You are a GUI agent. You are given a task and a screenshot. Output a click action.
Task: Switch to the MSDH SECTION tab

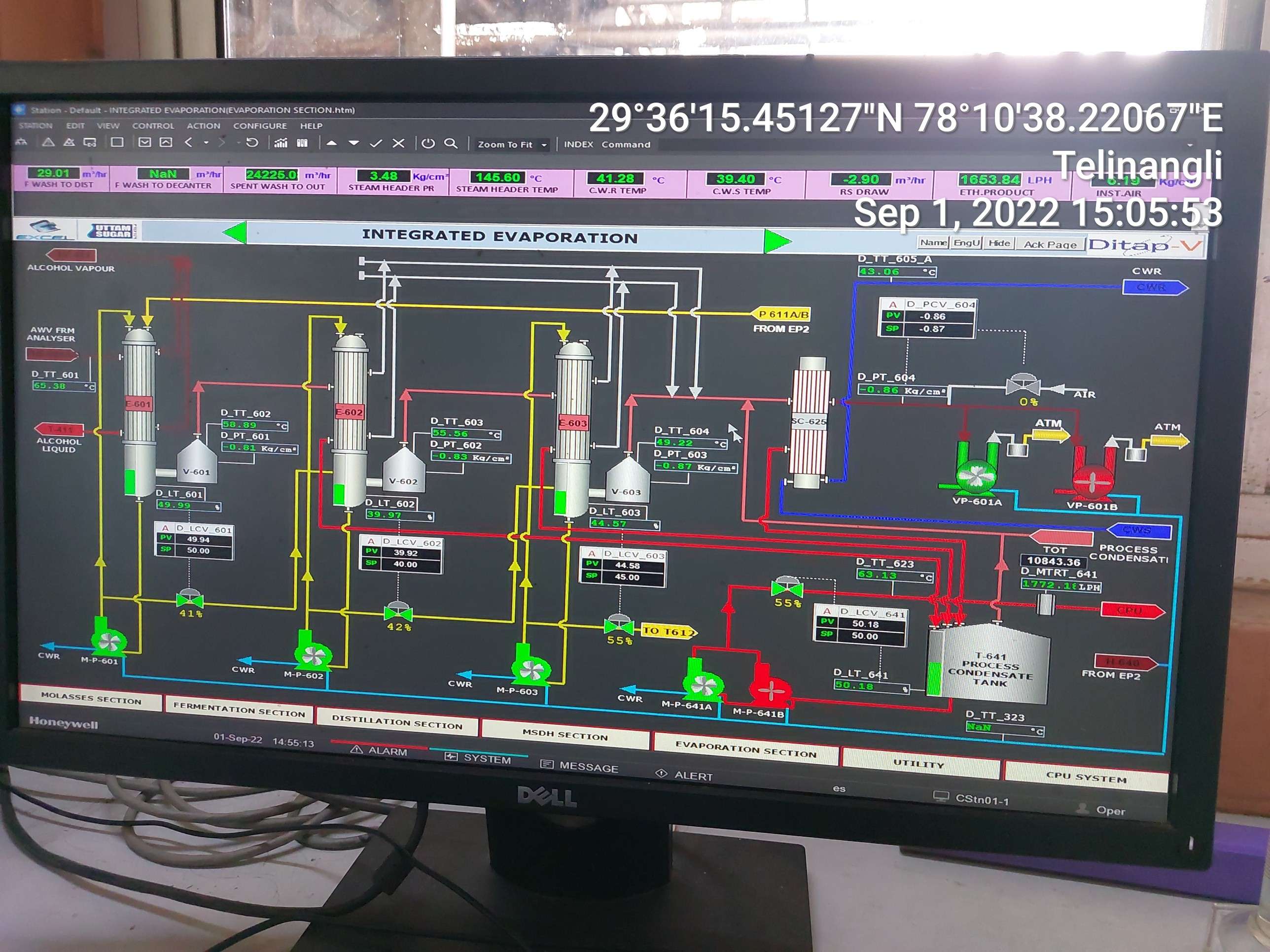point(565,735)
